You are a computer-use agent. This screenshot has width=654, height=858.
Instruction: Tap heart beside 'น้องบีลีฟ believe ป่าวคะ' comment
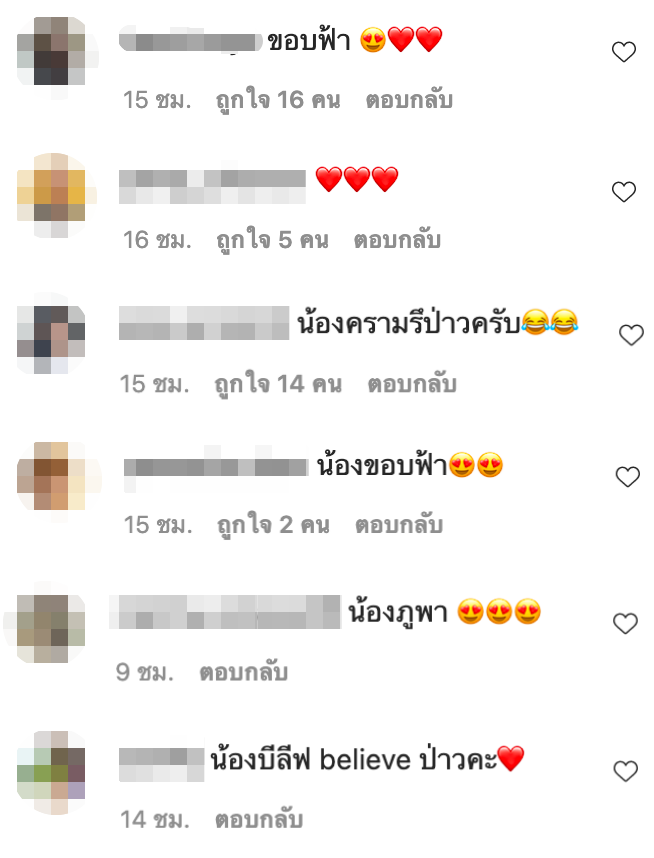[x=626, y=771]
